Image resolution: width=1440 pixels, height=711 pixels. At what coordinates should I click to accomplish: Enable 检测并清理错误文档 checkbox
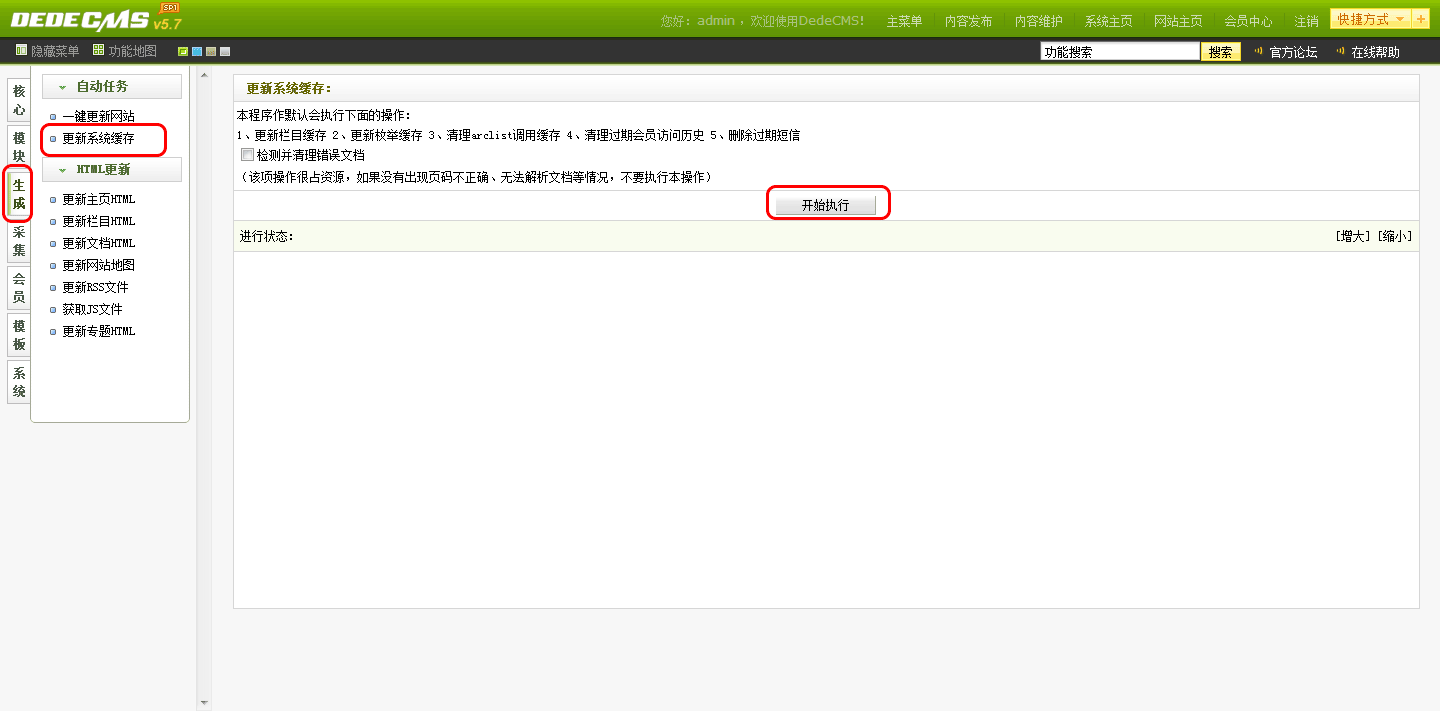coord(248,155)
